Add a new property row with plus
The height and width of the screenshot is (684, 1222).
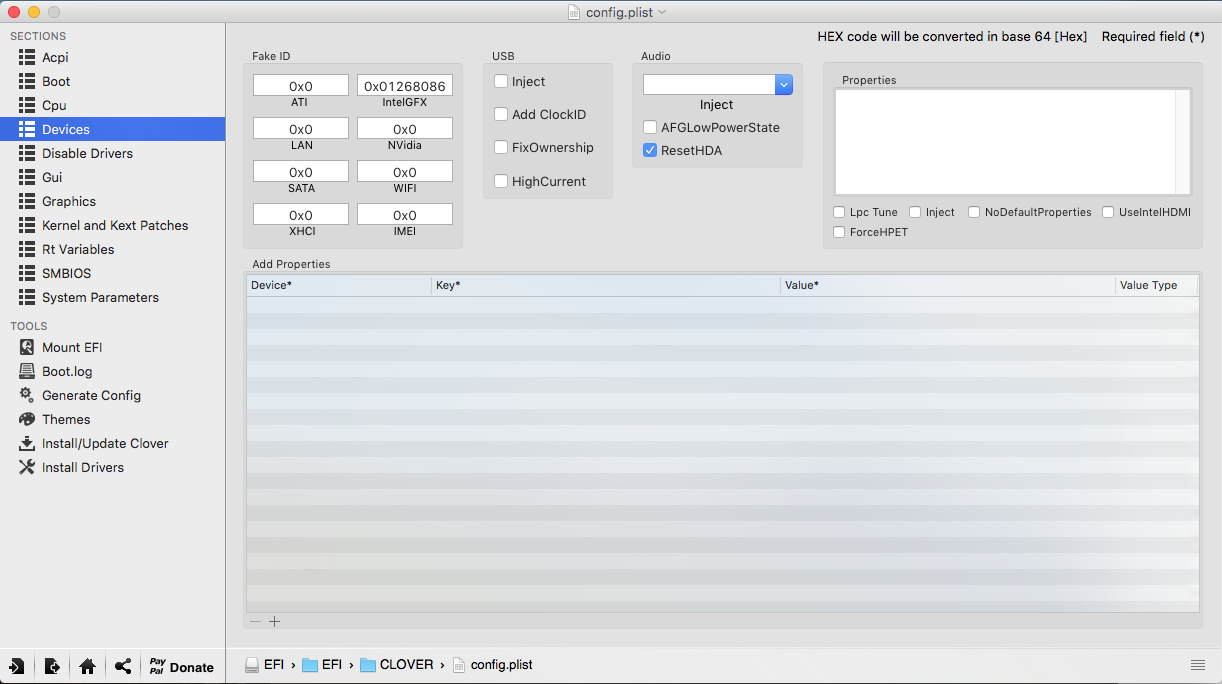pyautogui.click(x=275, y=621)
